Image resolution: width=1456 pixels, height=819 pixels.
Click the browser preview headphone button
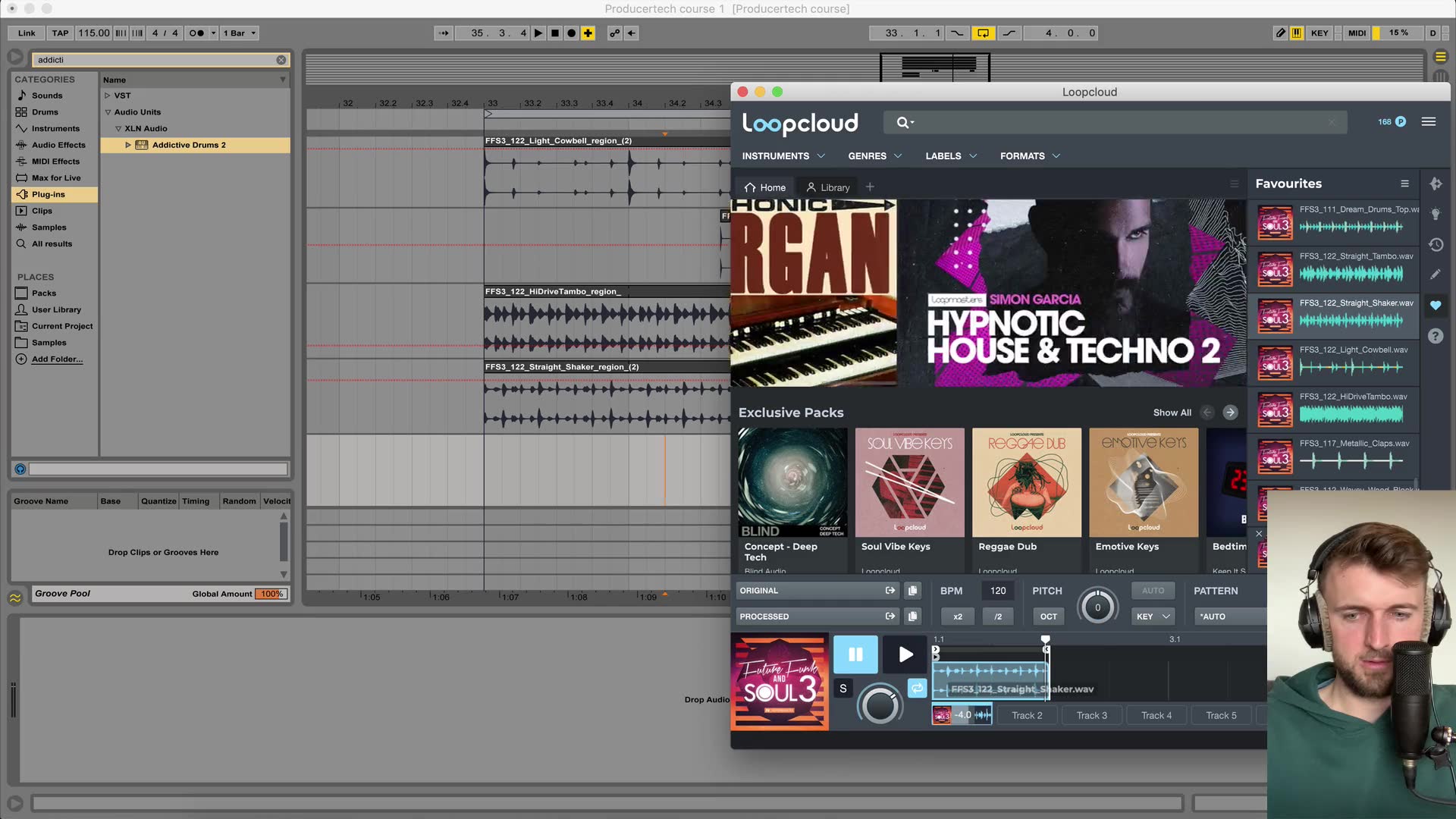(x=20, y=469)
